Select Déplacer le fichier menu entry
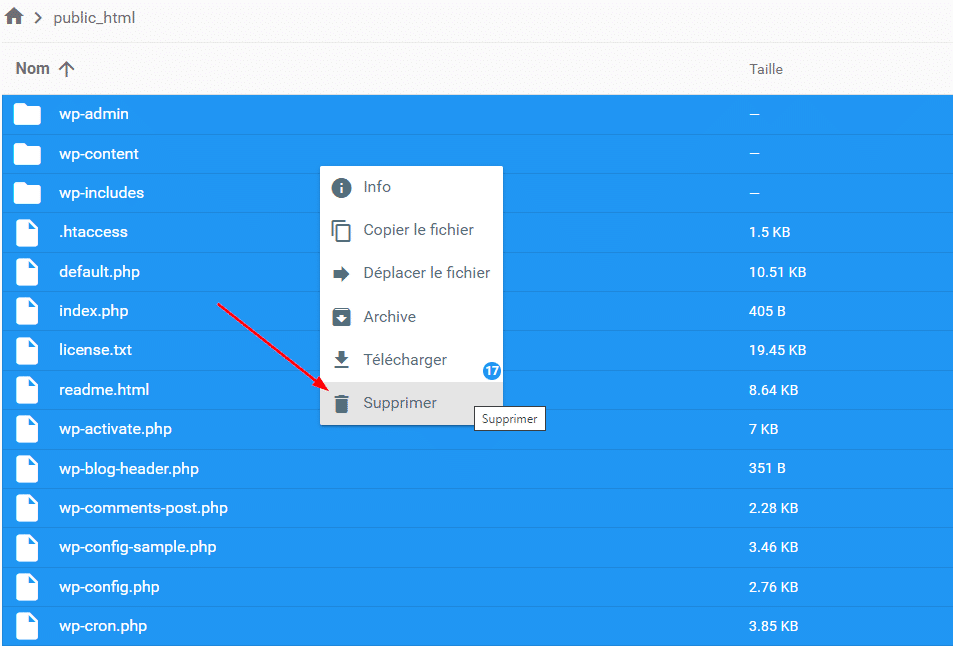 426,273
